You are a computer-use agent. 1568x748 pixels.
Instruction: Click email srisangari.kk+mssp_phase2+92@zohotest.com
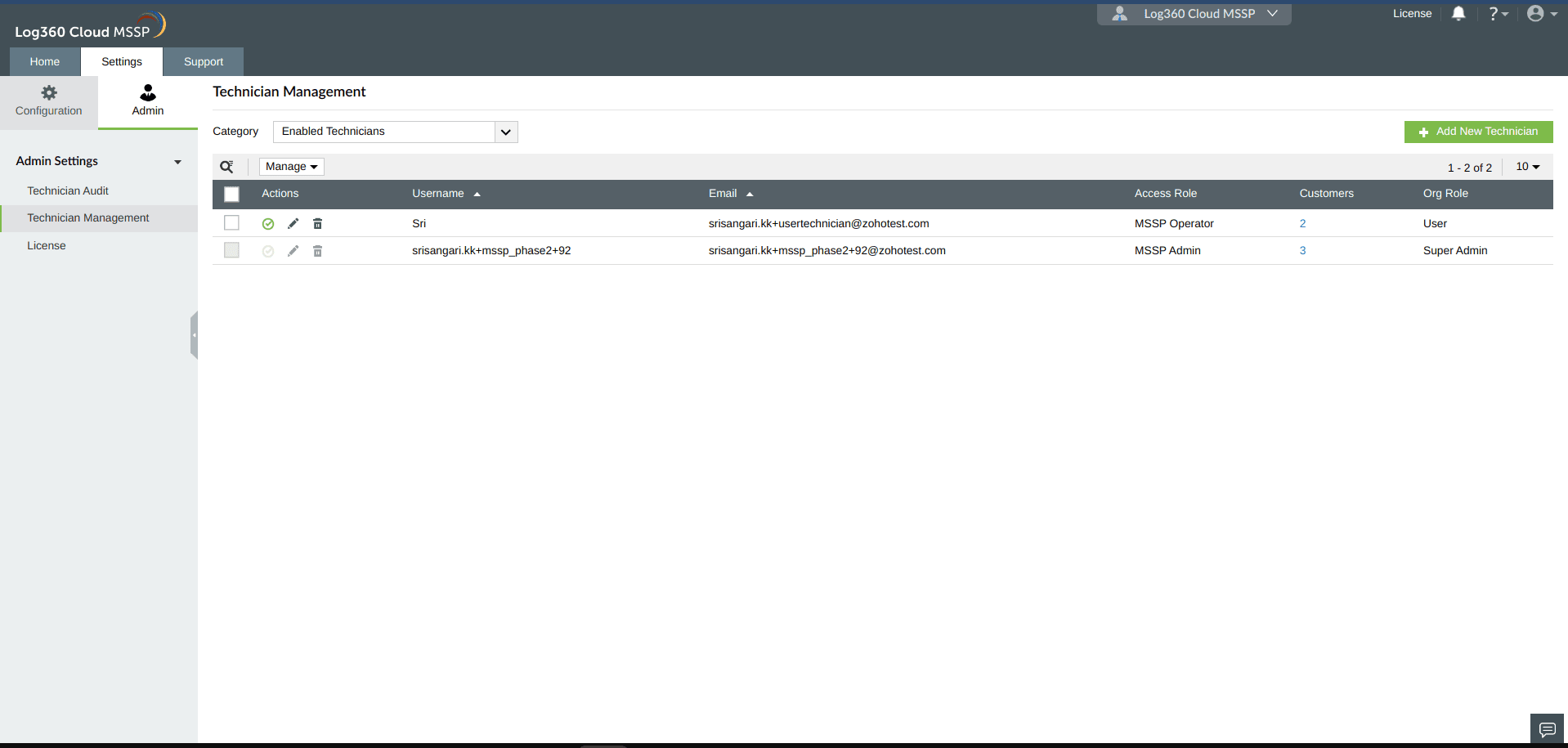pos(827,250)
